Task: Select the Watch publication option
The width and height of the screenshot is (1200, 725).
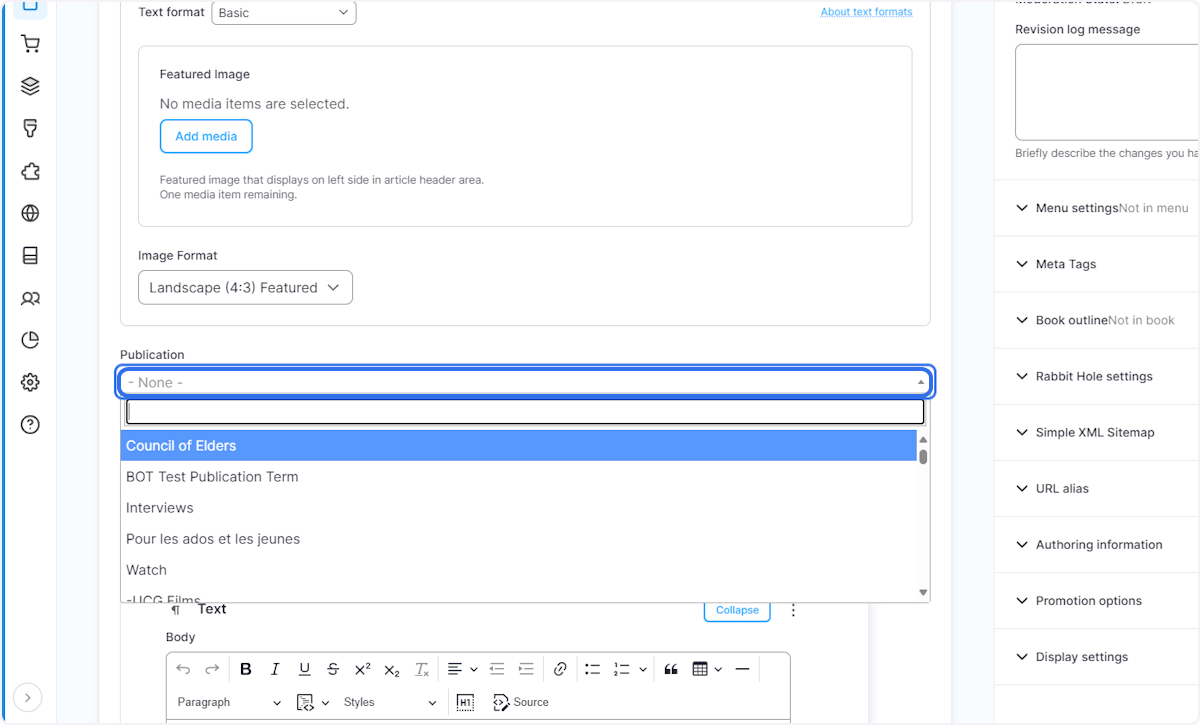Action: (x=518, y=569)
